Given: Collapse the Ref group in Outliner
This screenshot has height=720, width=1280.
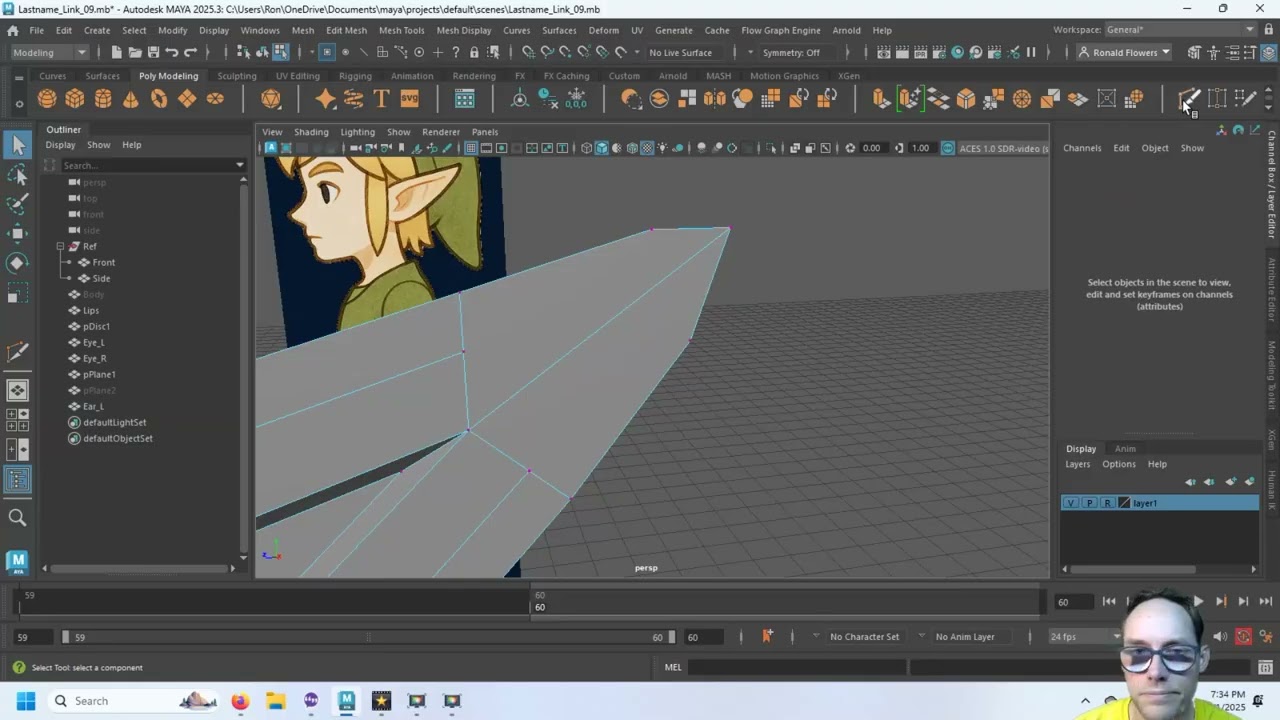Looking at the screenshot, I should pos(61,246).
